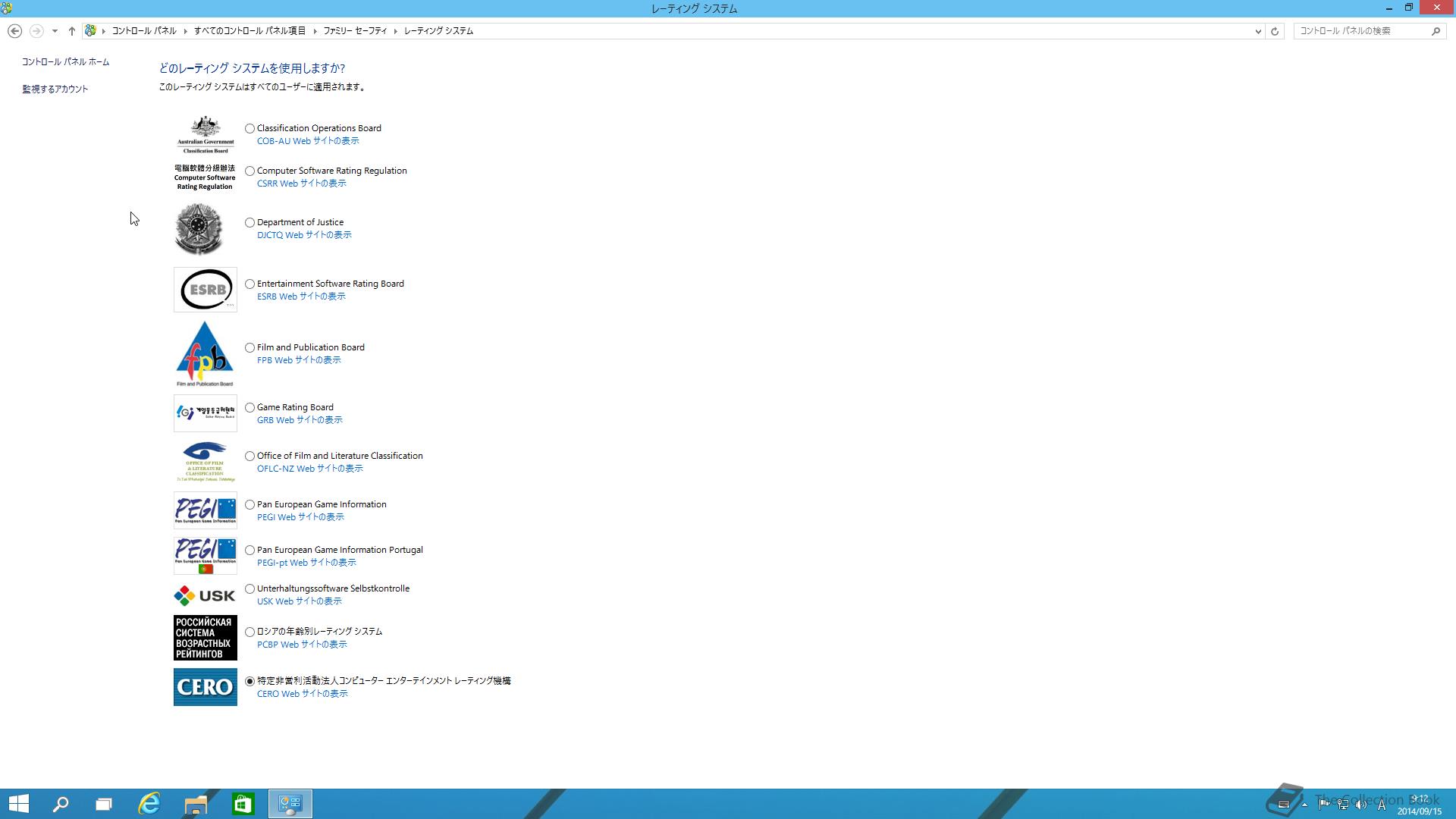This screenshot has width=1456, height=819.
Task: Open the recent locations dropdown arrow
Action: click(55, 31)
